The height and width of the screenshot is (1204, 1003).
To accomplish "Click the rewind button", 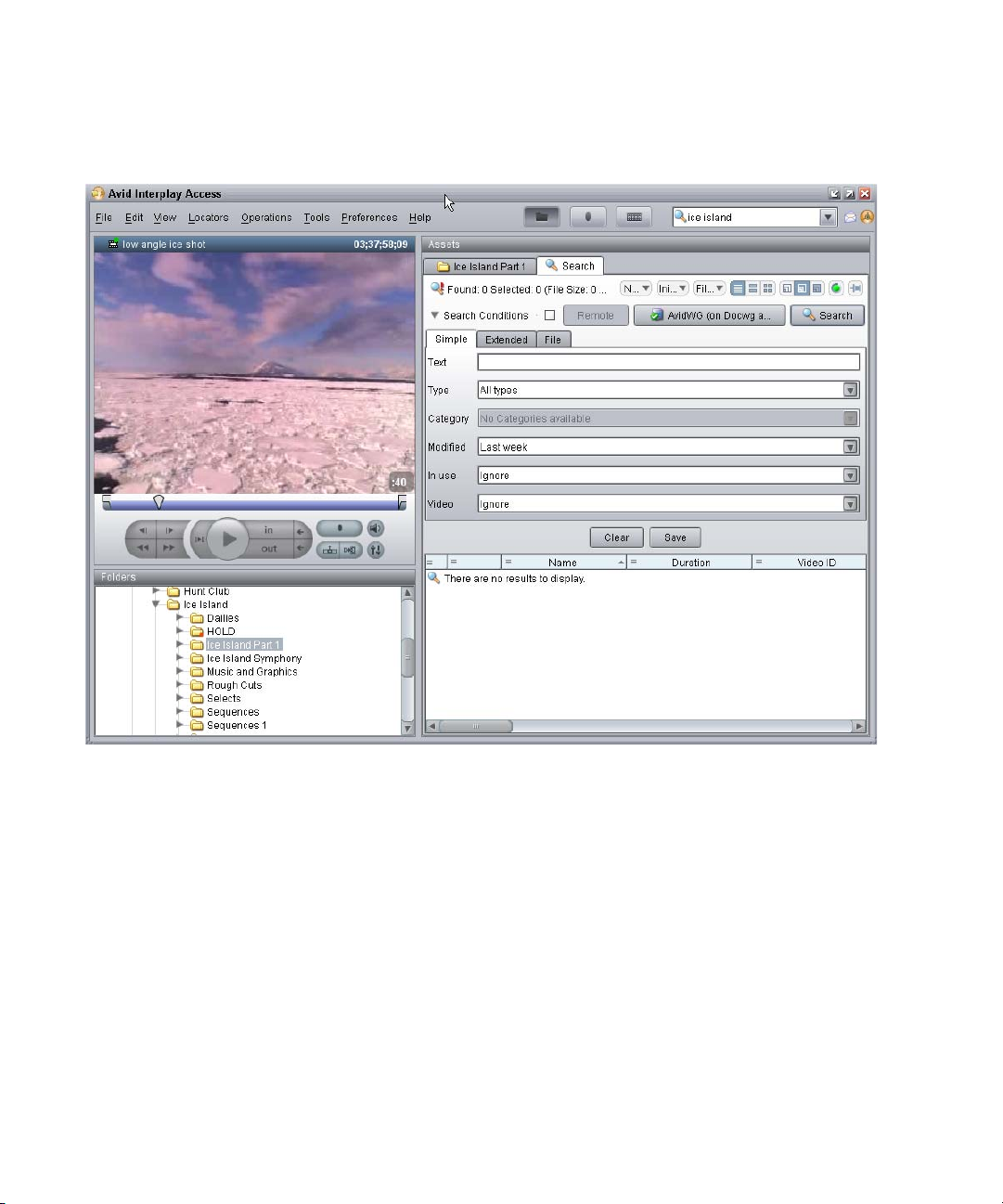I will point(143,548).
